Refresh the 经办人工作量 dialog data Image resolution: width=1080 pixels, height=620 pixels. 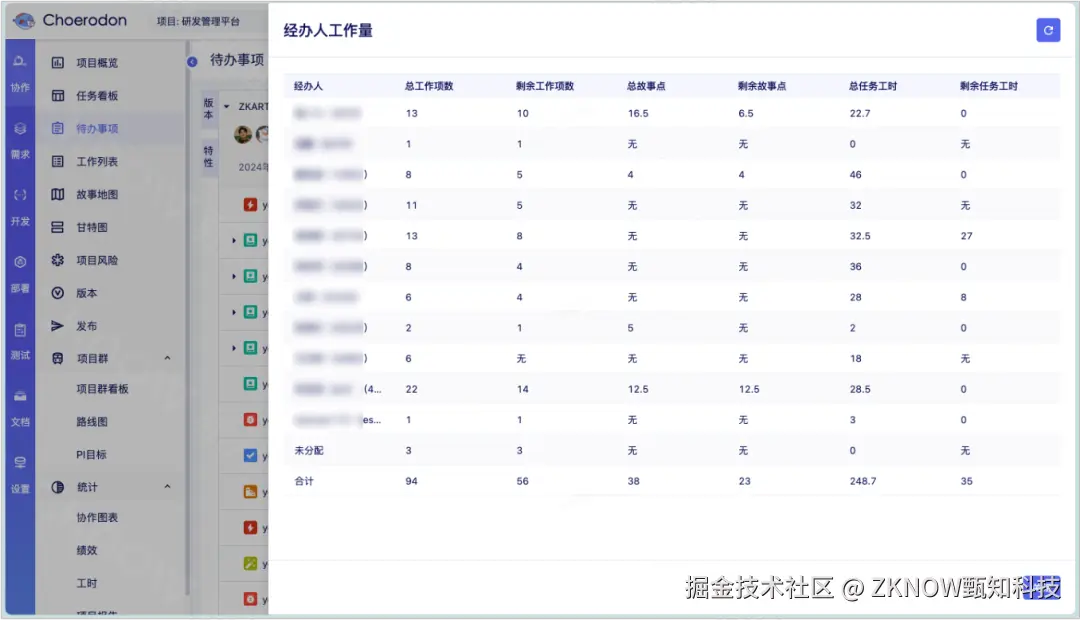click(1048, 30)
